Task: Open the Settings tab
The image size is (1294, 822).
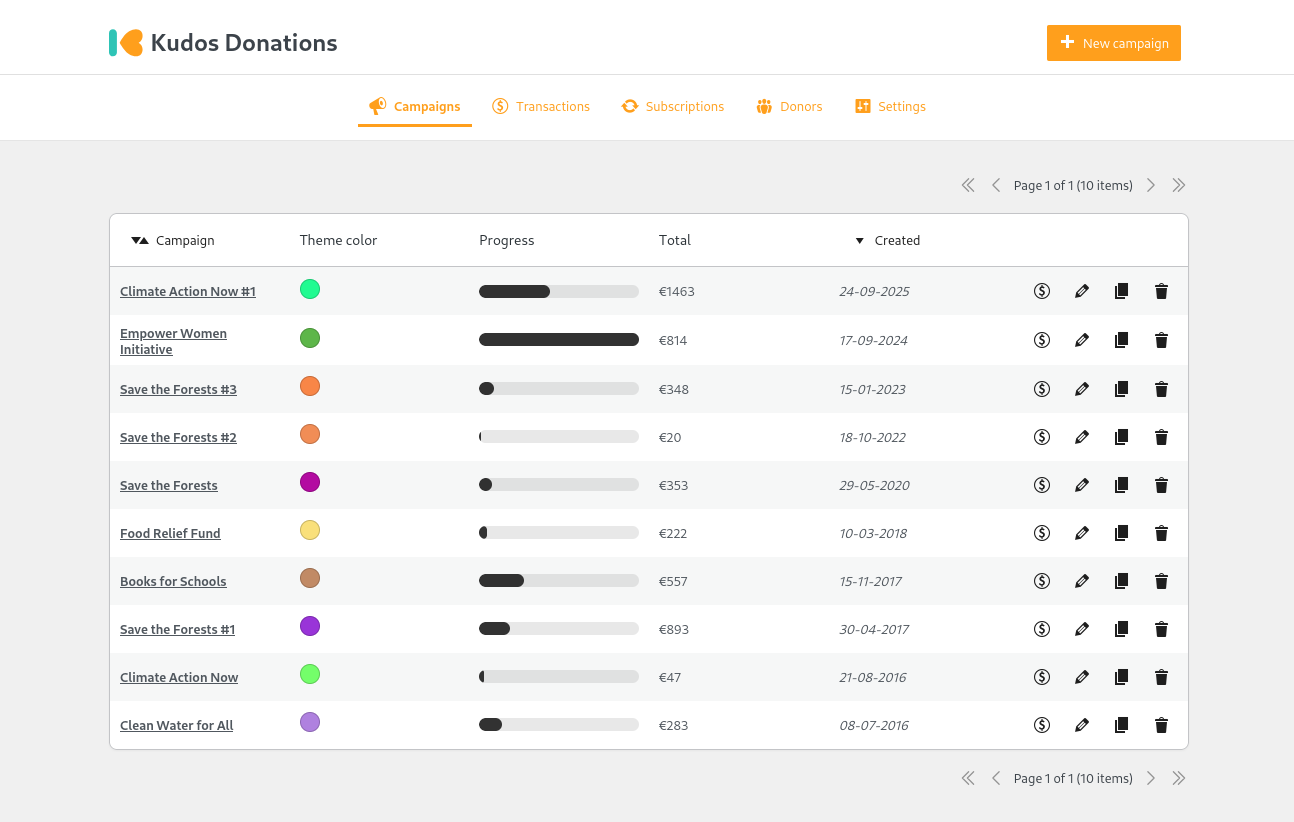Action: click(890, 106)
